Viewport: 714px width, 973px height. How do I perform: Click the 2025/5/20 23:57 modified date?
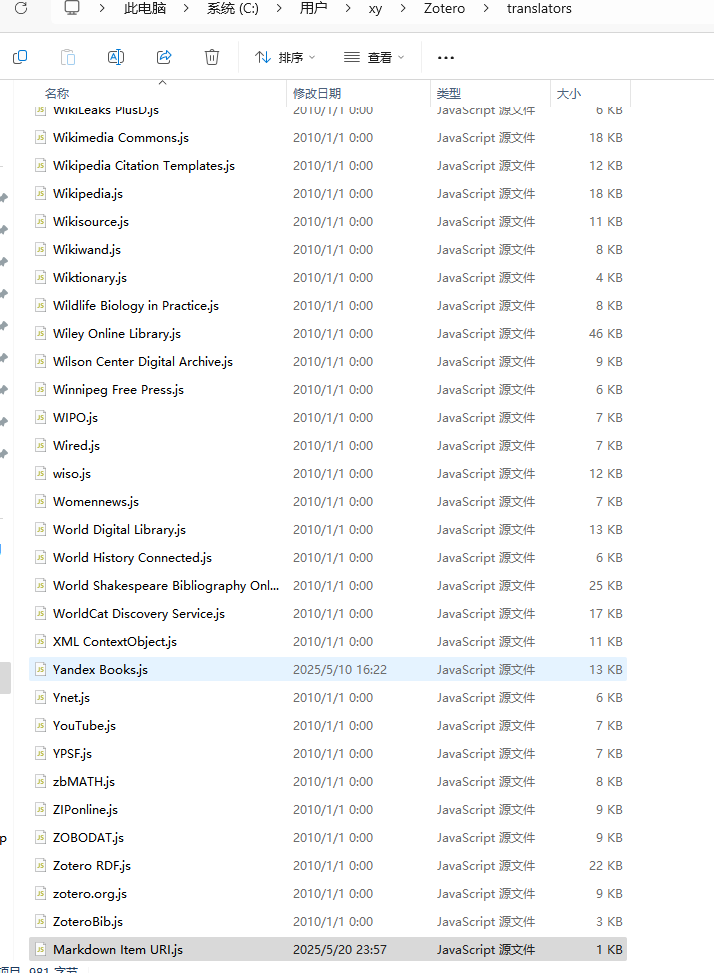click(x=340, y=949)
